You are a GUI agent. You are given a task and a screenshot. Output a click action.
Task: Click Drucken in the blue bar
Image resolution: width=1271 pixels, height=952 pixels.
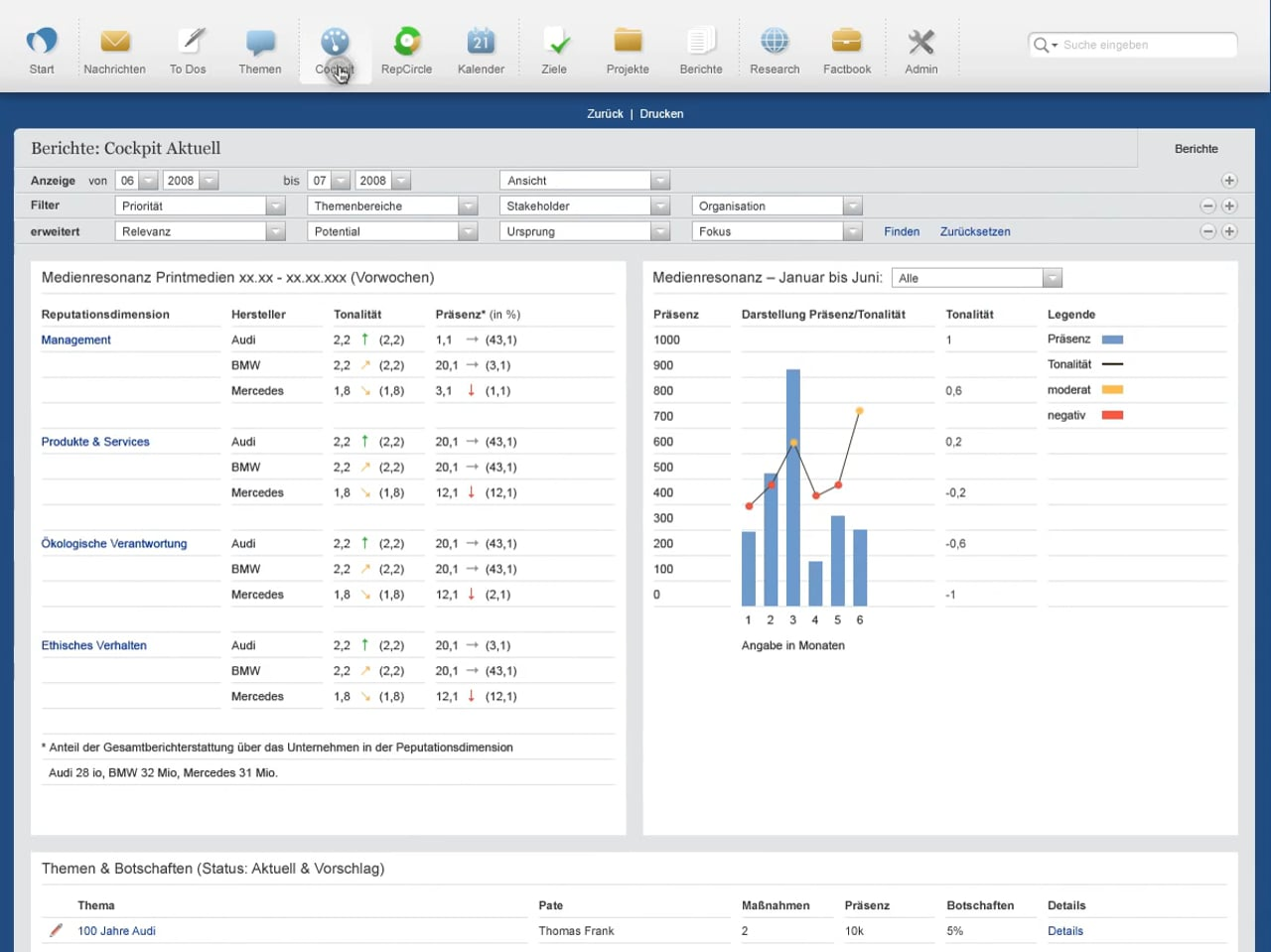661,114
